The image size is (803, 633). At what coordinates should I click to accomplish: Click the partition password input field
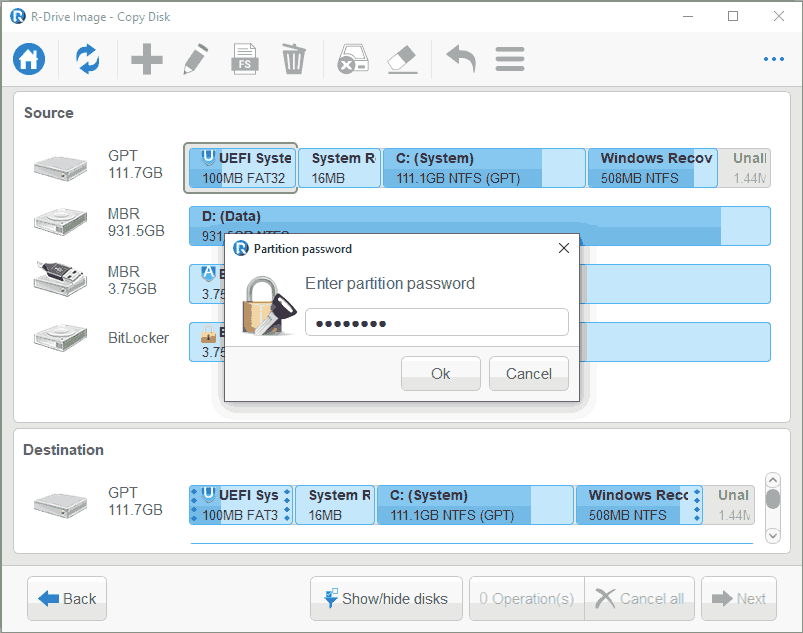pos(437,322)
